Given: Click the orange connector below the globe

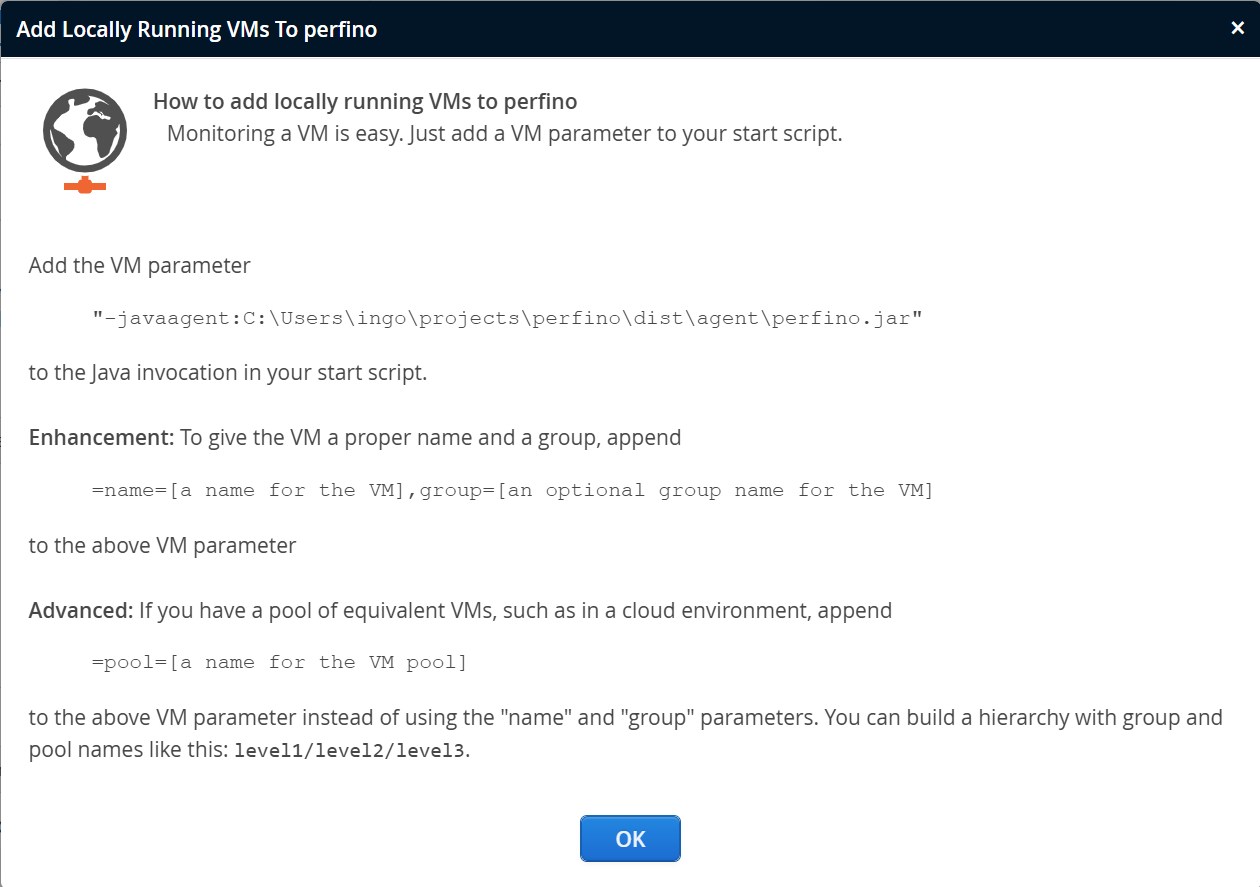Looking at the screenshot, I should click(x=85, y=186).
